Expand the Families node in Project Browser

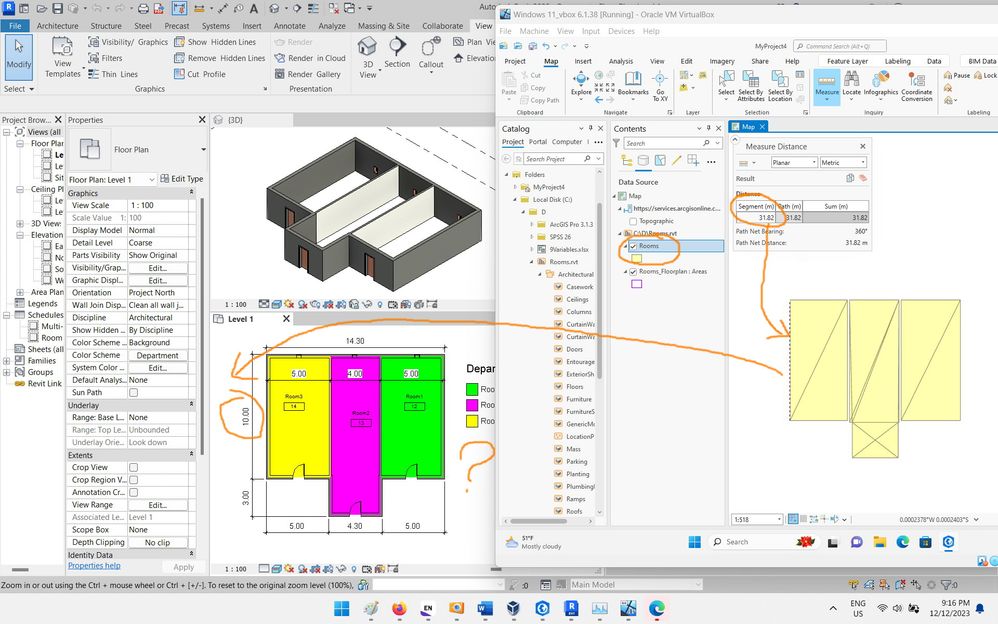click(x=7, y=361)
